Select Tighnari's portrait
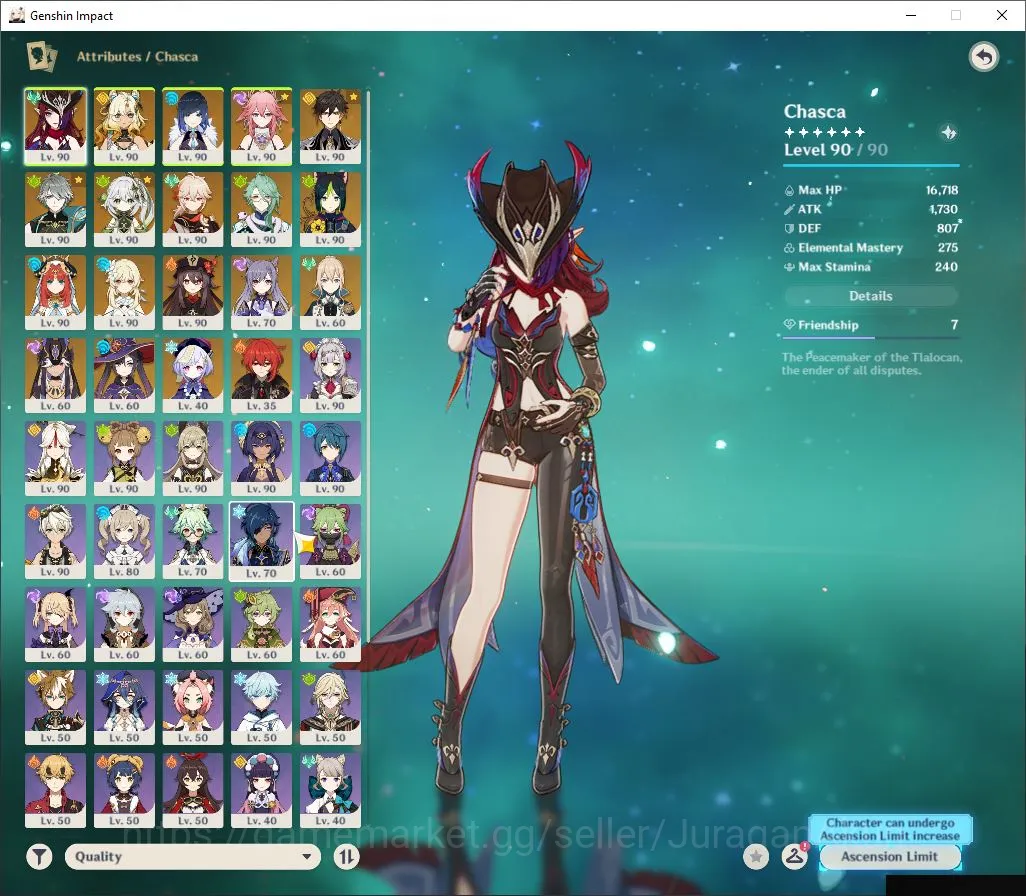The width and height of the screenshot is (1026, 896). [x=330, y=209]
